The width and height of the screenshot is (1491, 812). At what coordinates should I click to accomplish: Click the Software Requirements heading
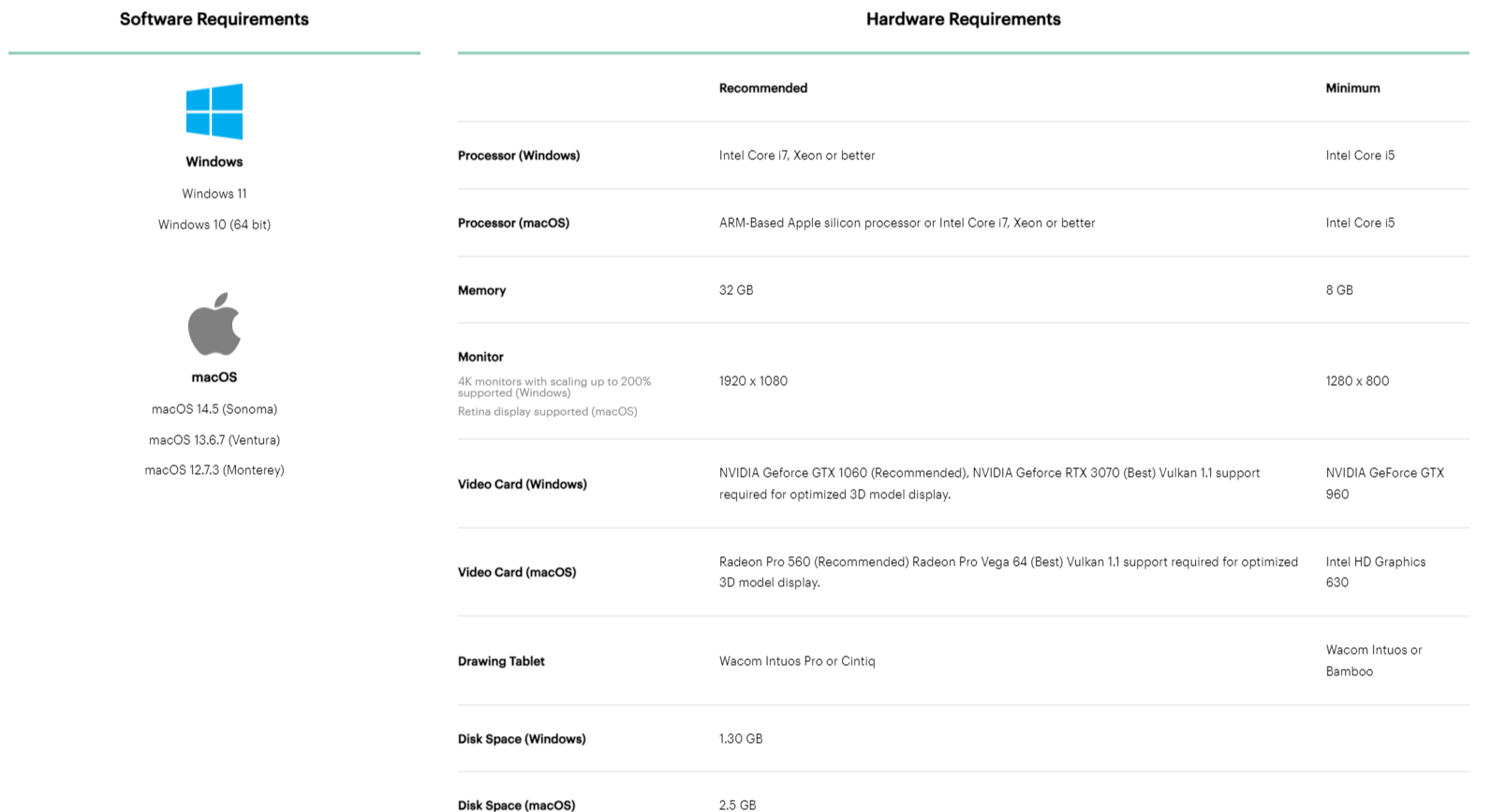[x=214, y=19]
